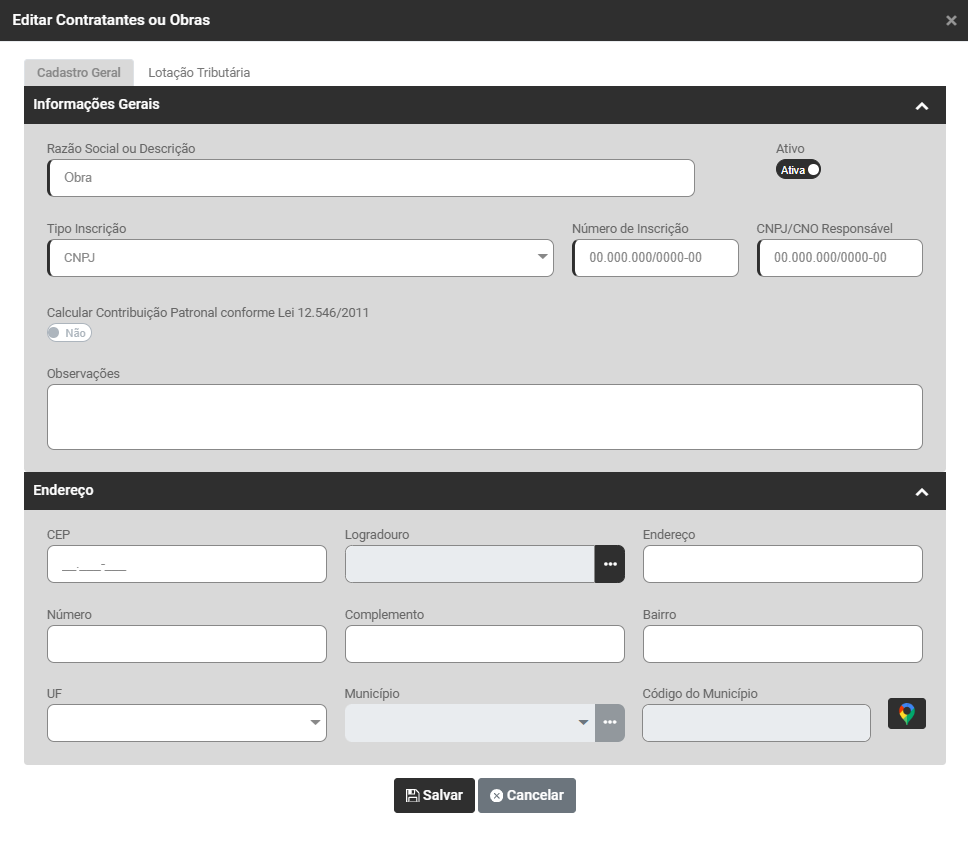The image size is (968, 843).
Task: Enable Calcular Contribuição Patronal toggle
Action: point(69,333)
